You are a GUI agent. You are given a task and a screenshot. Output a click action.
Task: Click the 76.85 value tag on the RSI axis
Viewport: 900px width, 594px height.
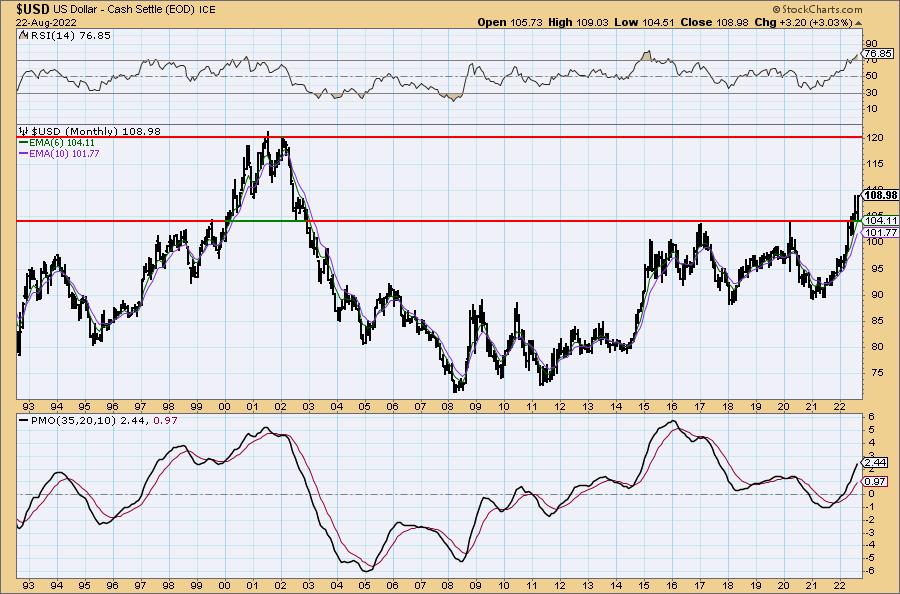pyautogui.click(x=879, y=53)
